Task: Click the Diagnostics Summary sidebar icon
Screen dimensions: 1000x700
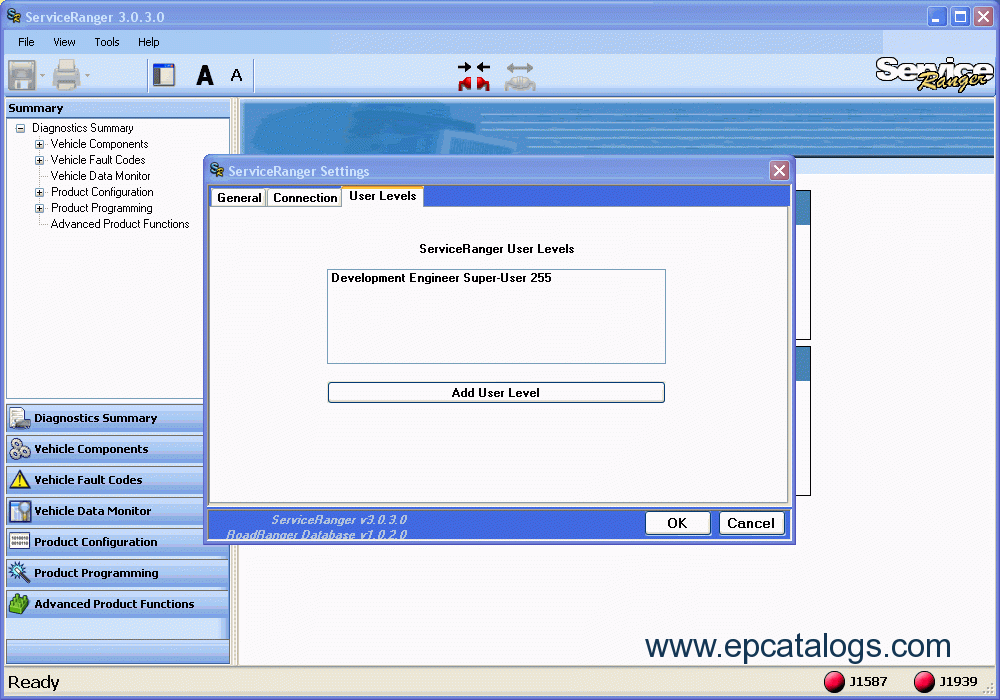Action: coord(20,418)
